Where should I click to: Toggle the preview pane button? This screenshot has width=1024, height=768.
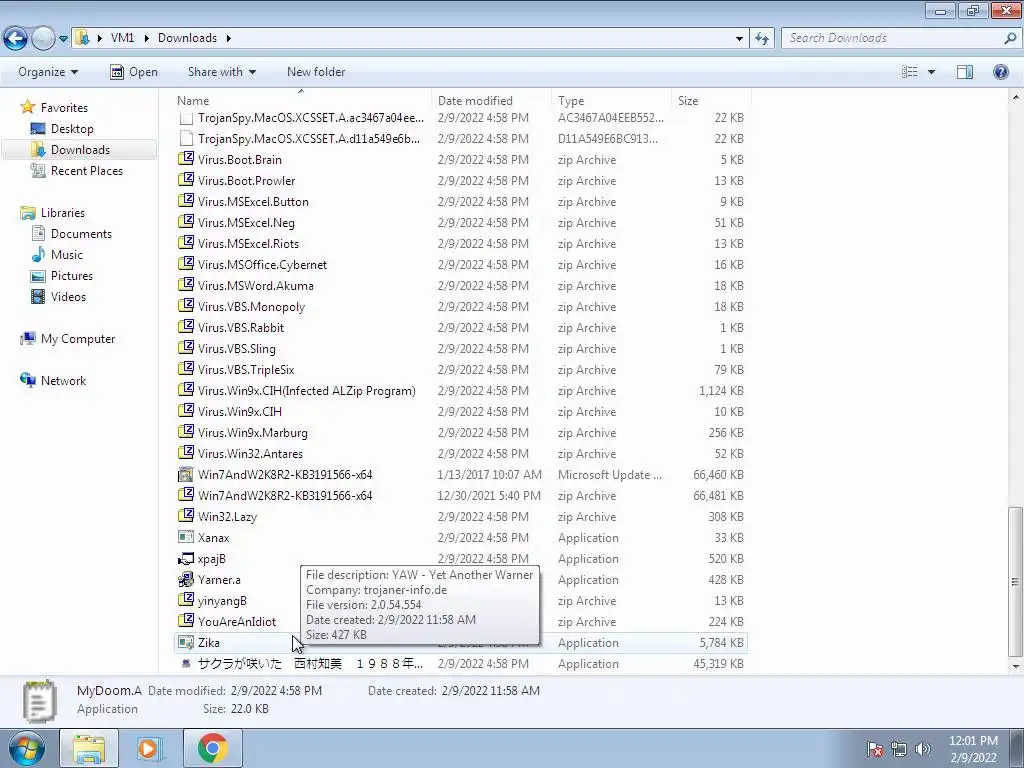[965, 72]
